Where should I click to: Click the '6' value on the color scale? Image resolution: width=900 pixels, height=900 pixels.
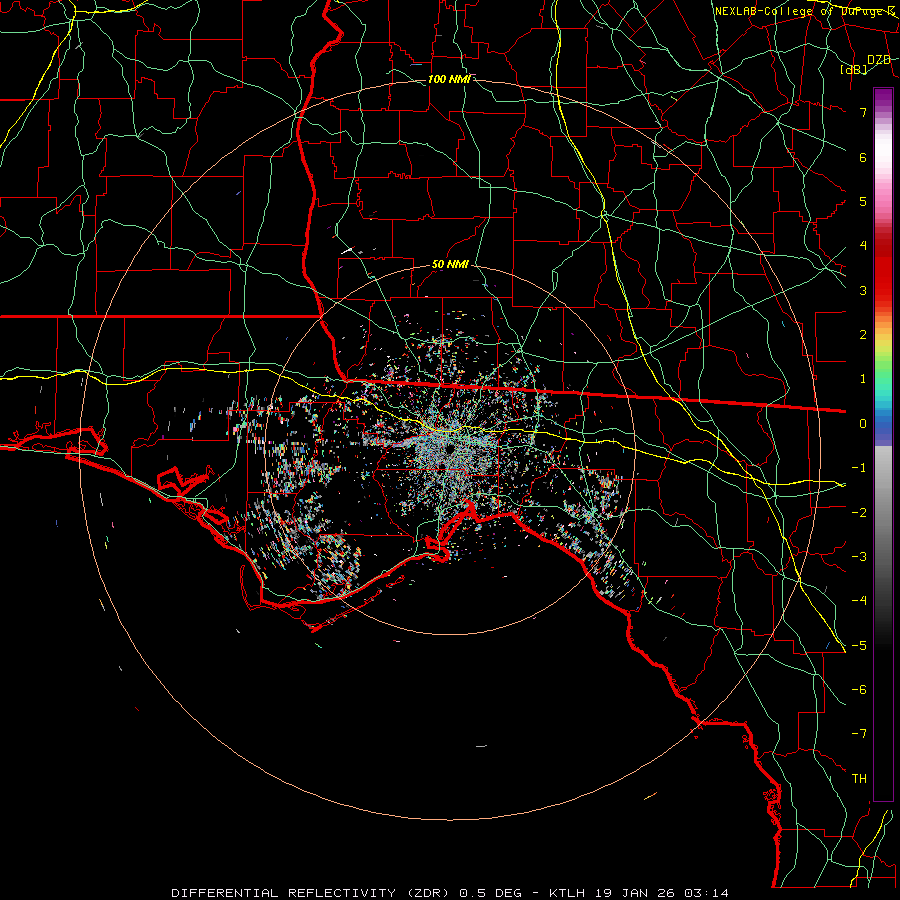863,157
